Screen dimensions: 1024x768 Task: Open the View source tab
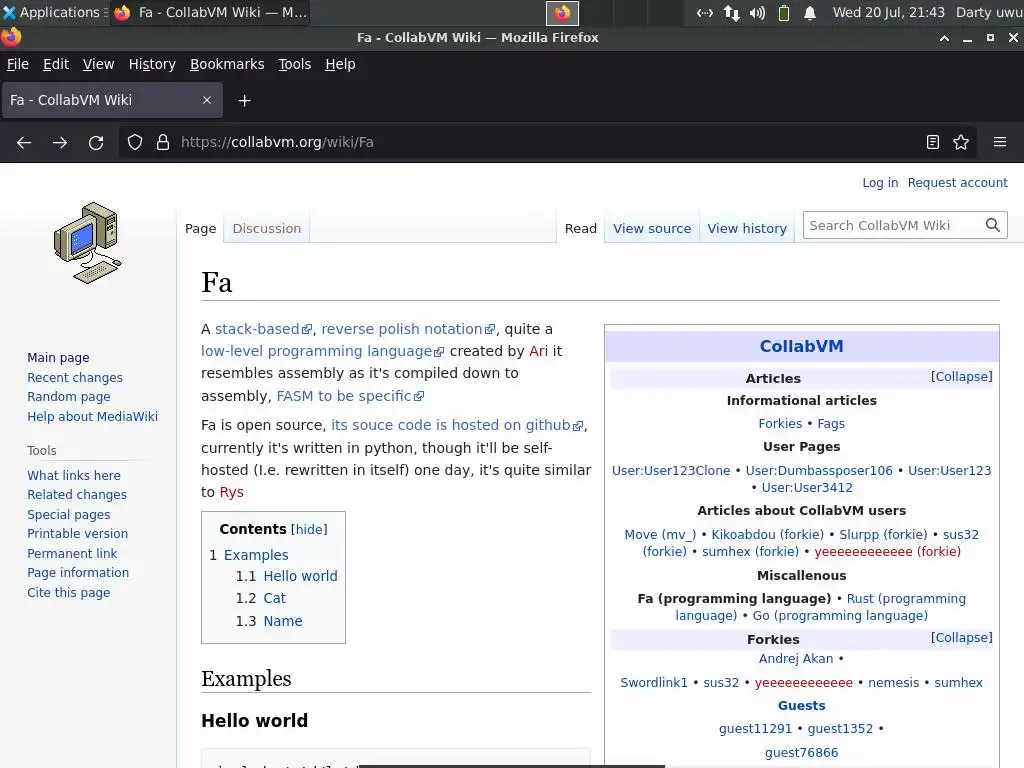tap(652, 229)
